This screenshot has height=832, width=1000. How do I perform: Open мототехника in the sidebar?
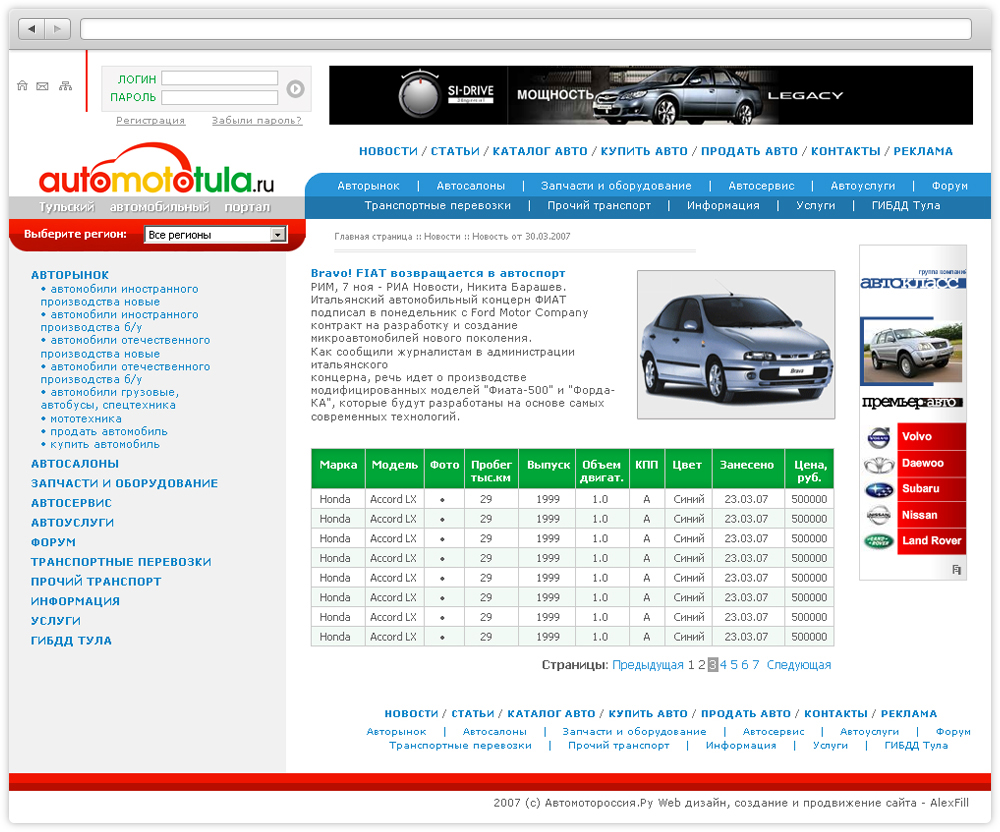pos(85,419)
